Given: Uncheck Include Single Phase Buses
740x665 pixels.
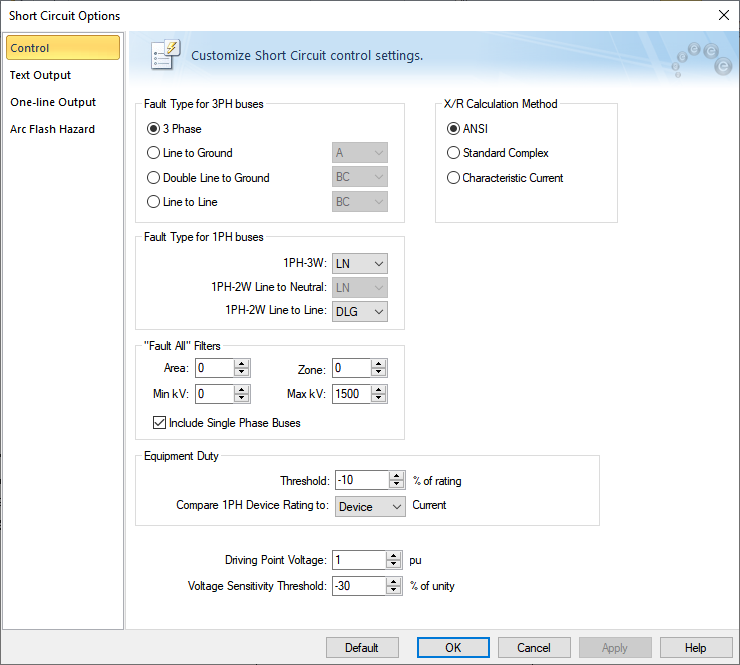Looking at the screenshot, I should point(158,423).
